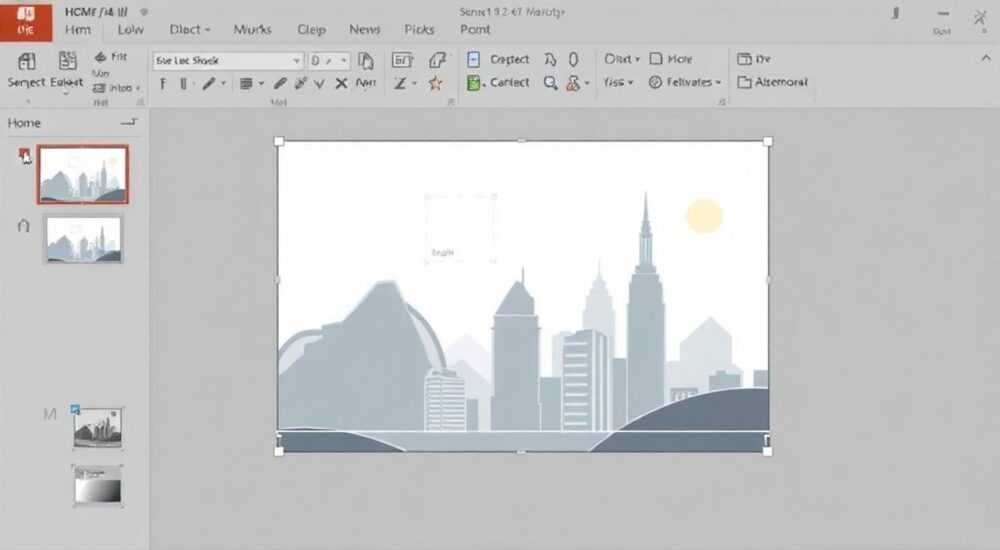Click the red person shape icon
The image size is (1000, 550).
click(573, 82)
